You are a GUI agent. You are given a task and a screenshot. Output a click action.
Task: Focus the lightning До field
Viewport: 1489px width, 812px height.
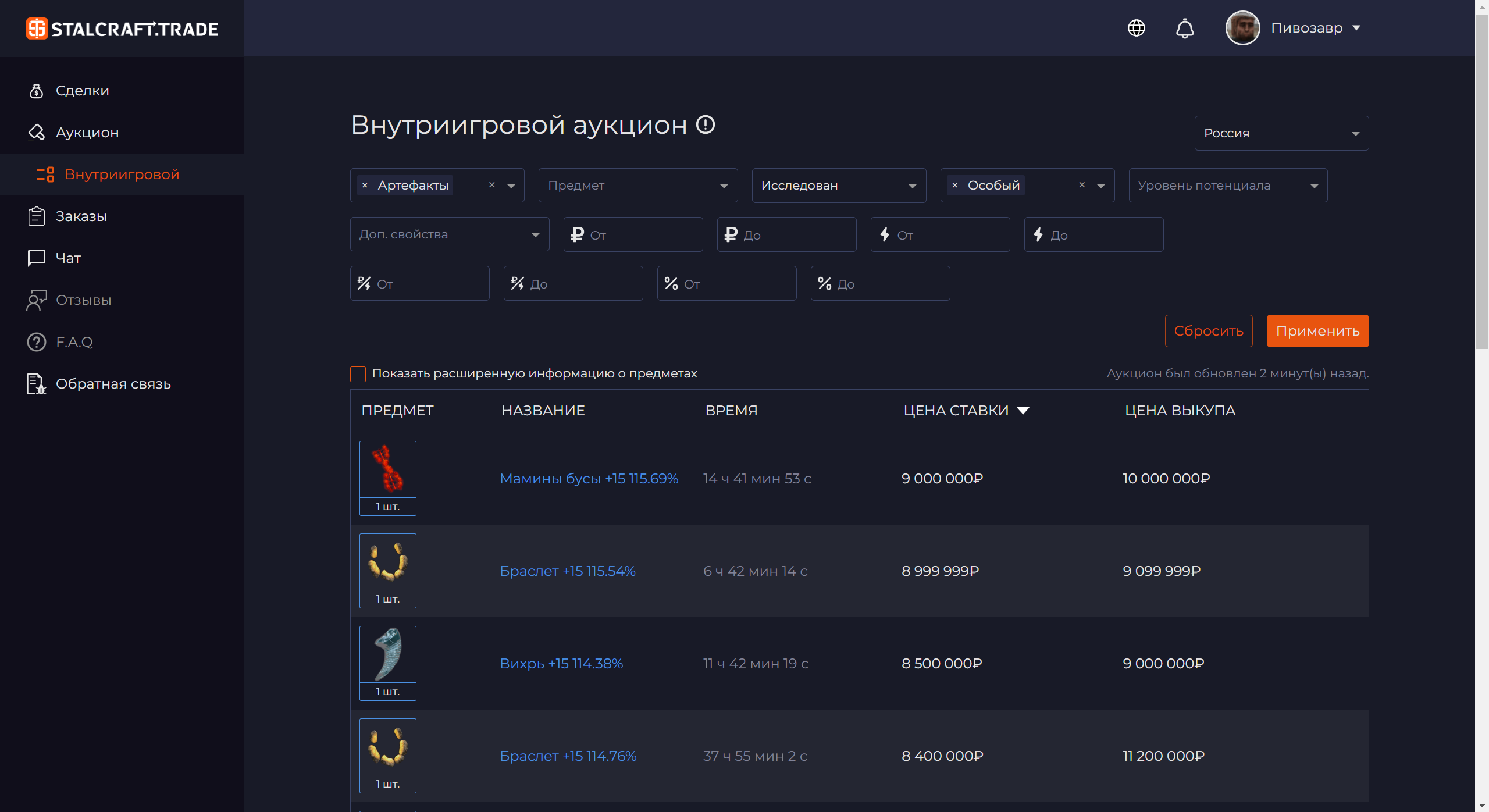1093,234
